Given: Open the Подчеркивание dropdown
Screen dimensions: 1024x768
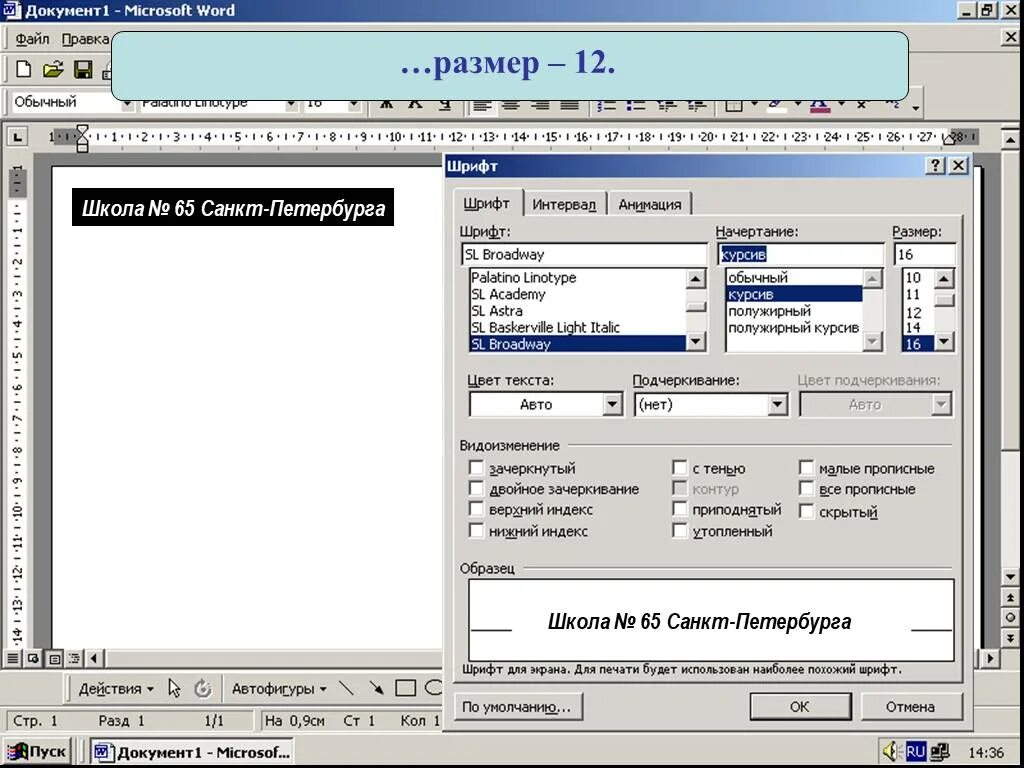Looking at the screenshot, I should click(x=777, y=404).
